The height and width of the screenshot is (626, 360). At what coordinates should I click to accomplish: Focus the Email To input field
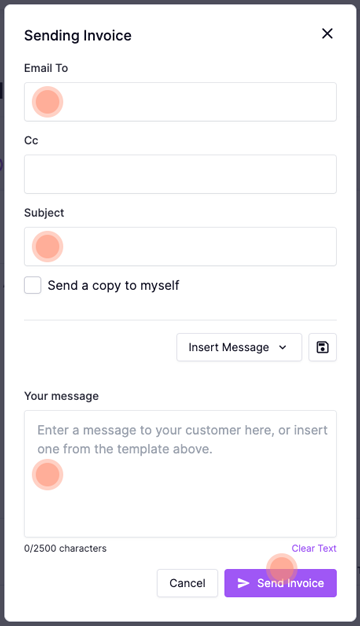[x=180, y=102]
